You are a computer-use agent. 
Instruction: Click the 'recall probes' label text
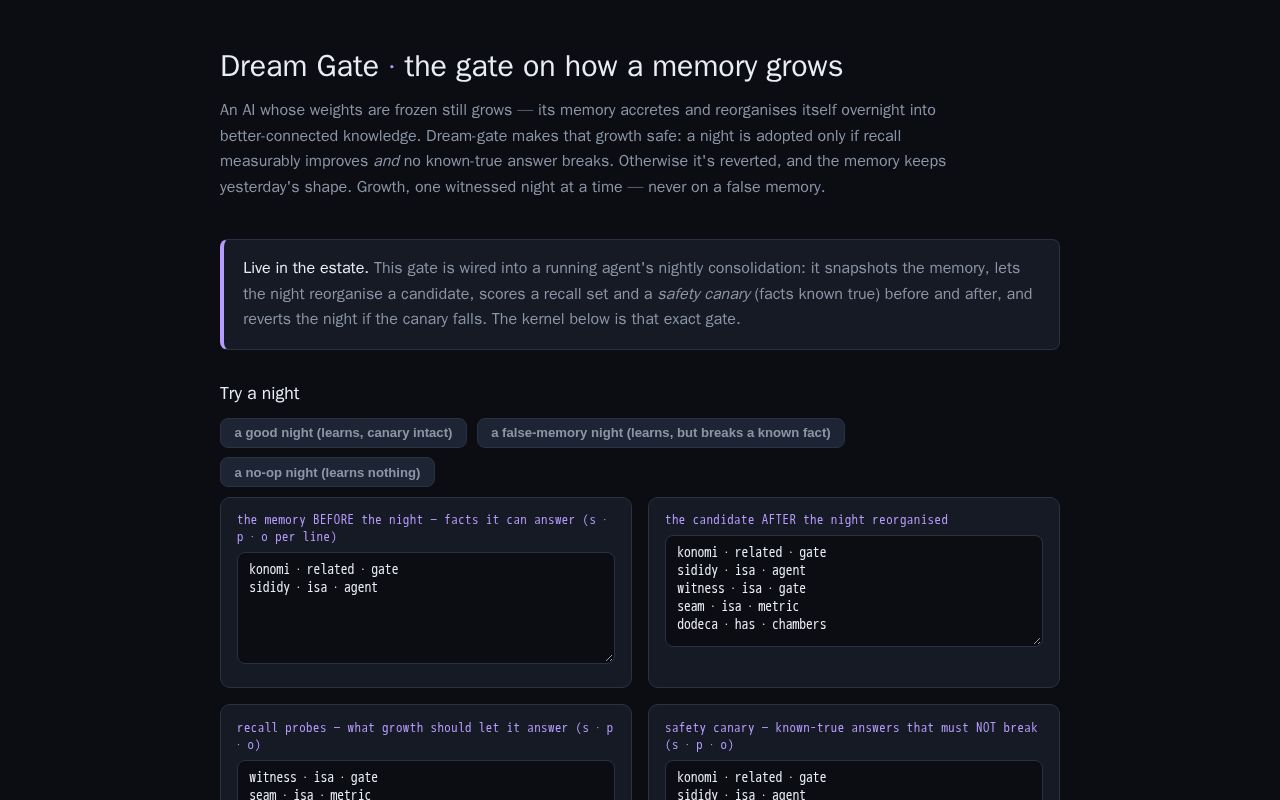click(x=280, y=728)
